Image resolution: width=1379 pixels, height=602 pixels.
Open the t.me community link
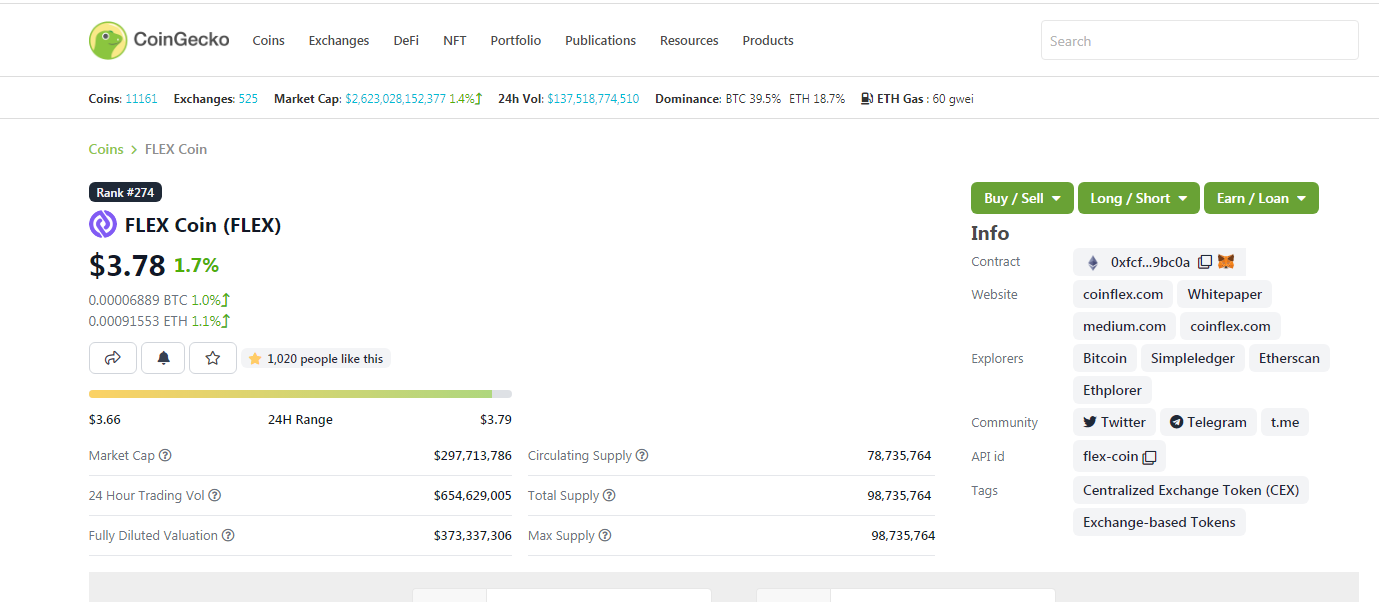(x=1285, y=422)
